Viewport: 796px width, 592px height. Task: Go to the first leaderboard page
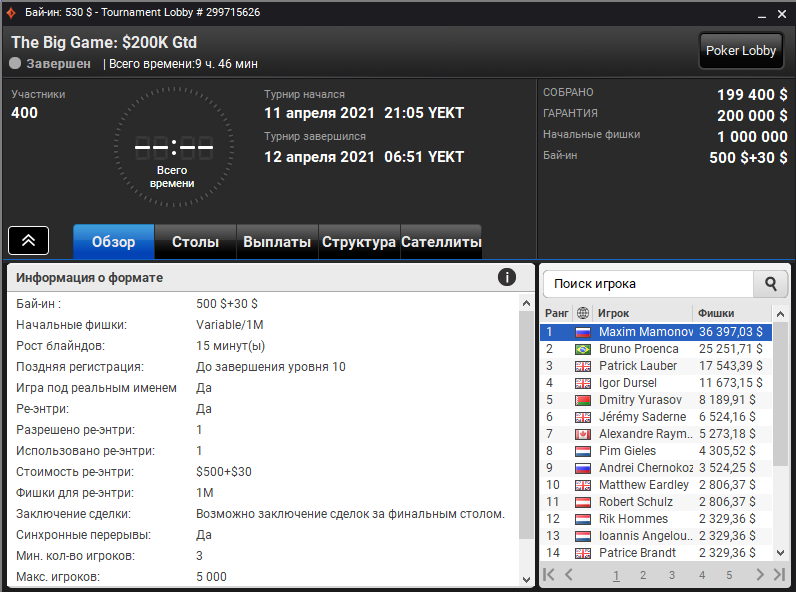point(549,574)
